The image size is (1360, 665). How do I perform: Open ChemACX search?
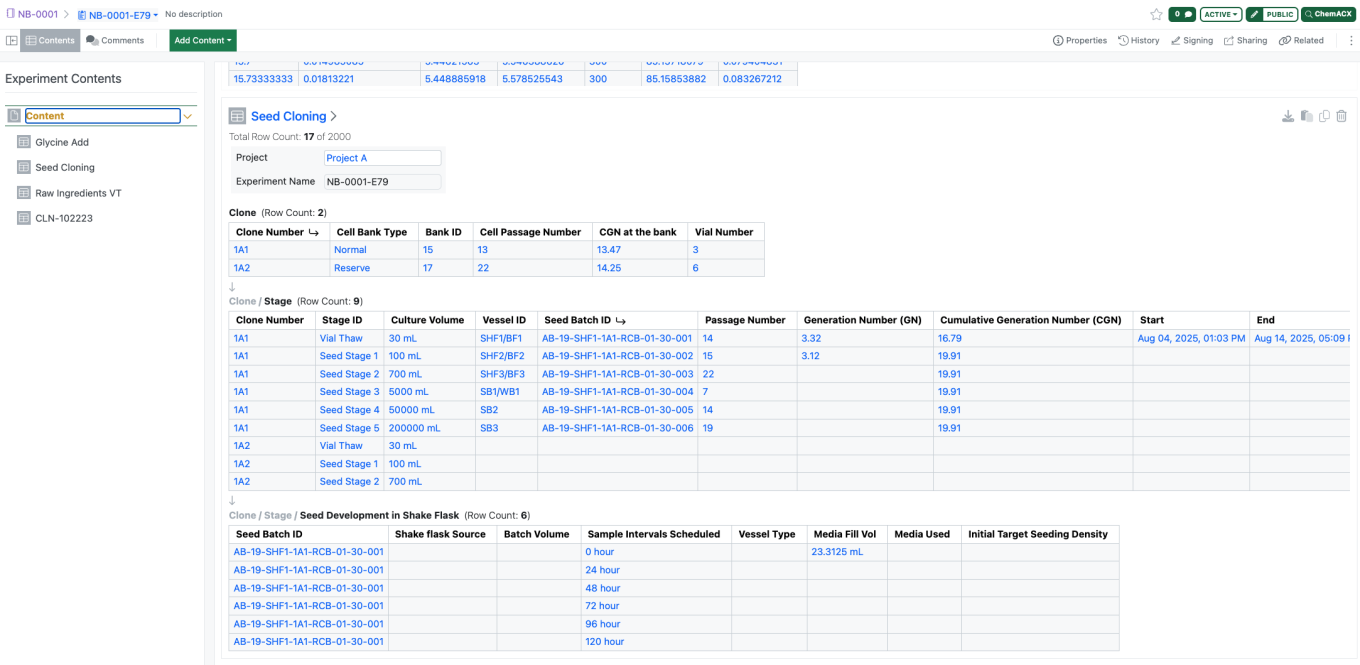(x=1328, y=14)
